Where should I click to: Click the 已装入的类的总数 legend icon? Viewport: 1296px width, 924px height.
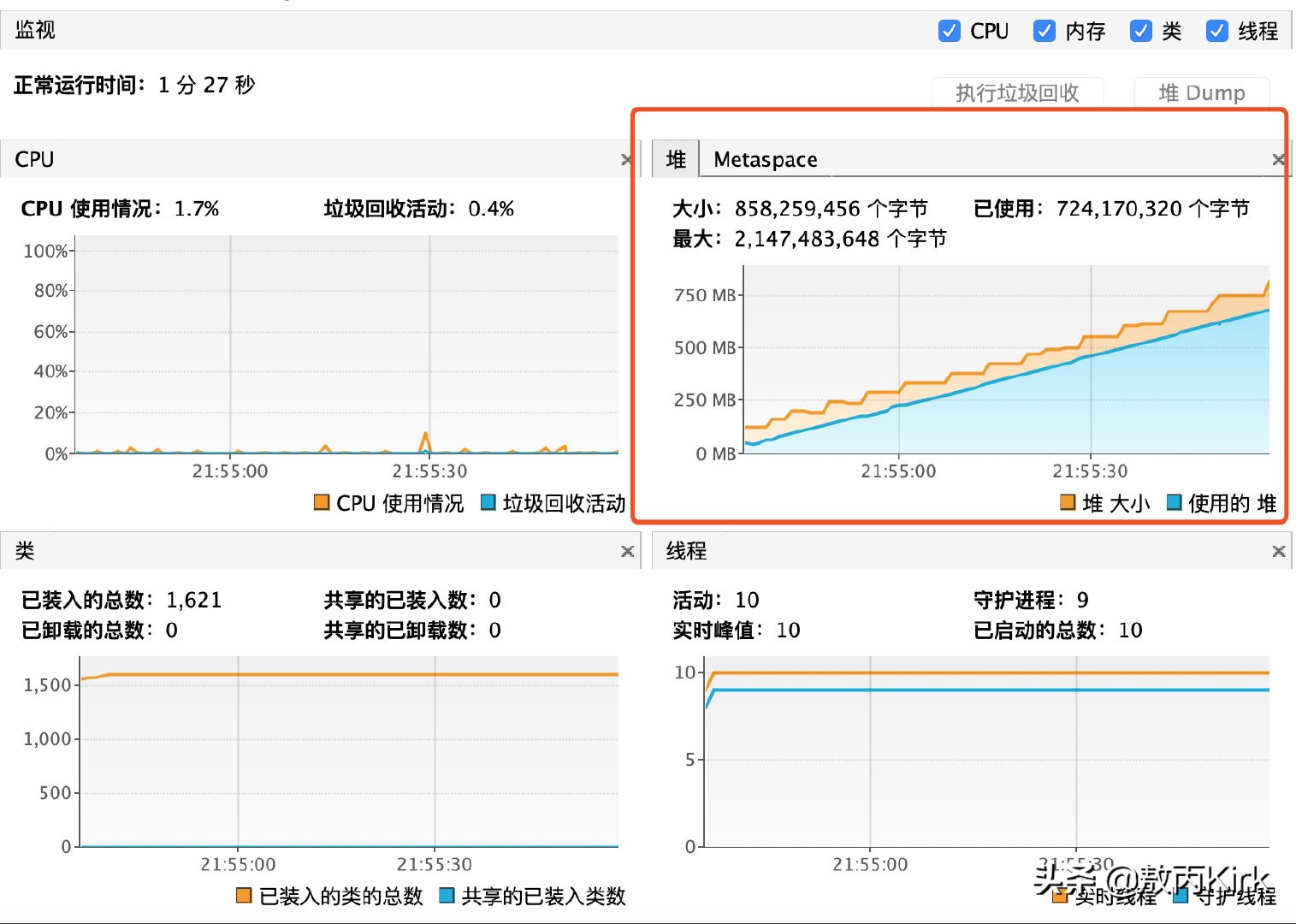tap(243, 895)
